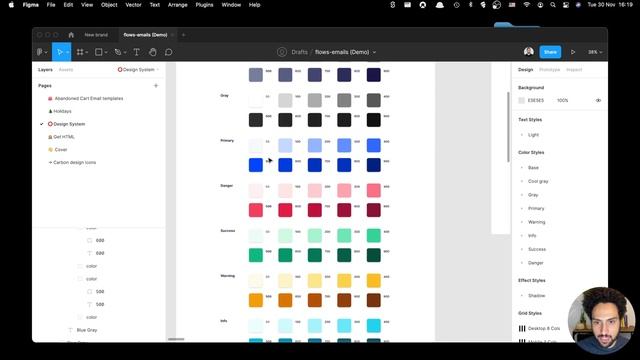Image resolution: width=640 pixels, height=360 pixels.
Task: Select the Comment tool
Action: click(168, 52)
